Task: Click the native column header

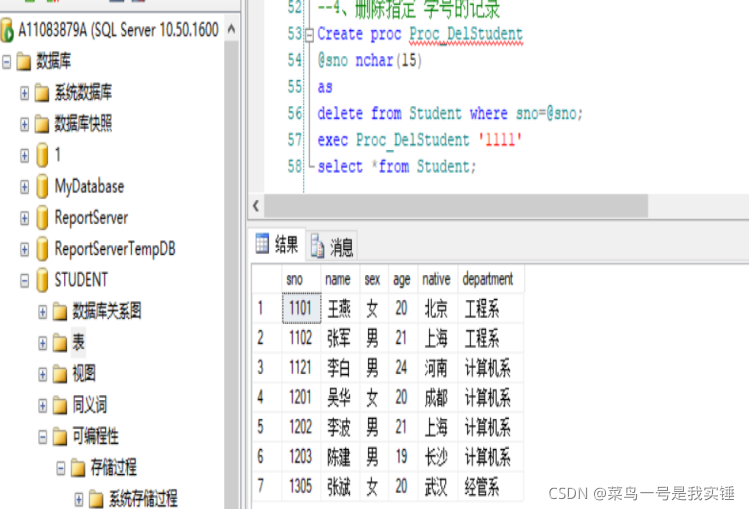Action: pos(438,279)
